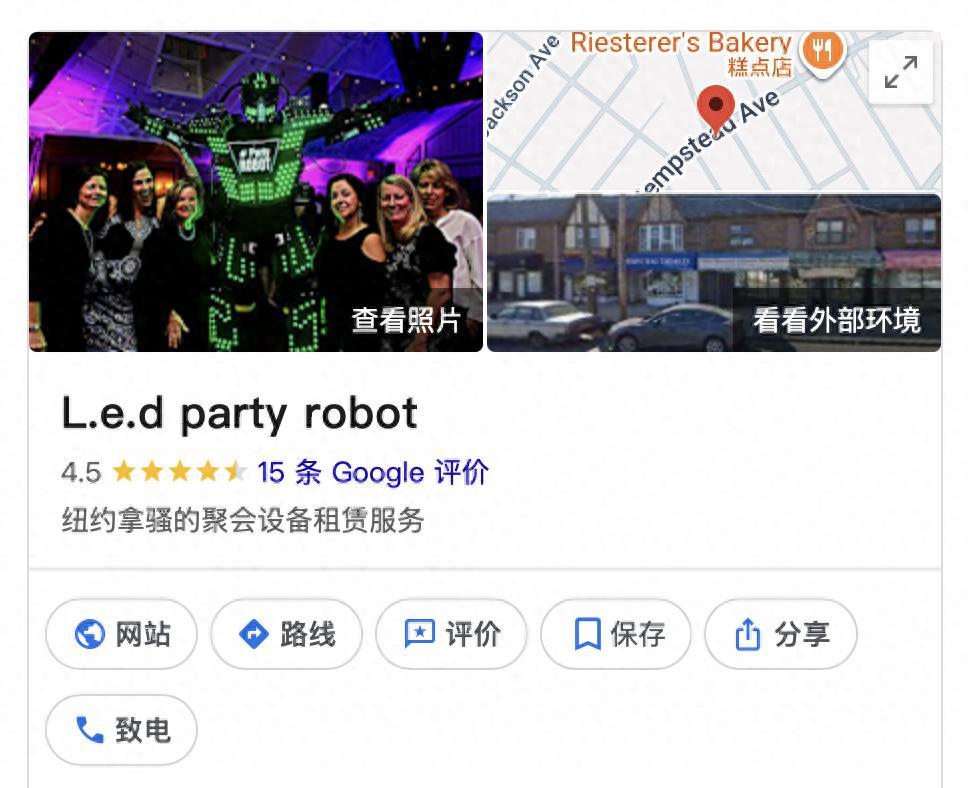Click the 网站 button text
Viewport: 968px width, 788px height.
(143, 634)
